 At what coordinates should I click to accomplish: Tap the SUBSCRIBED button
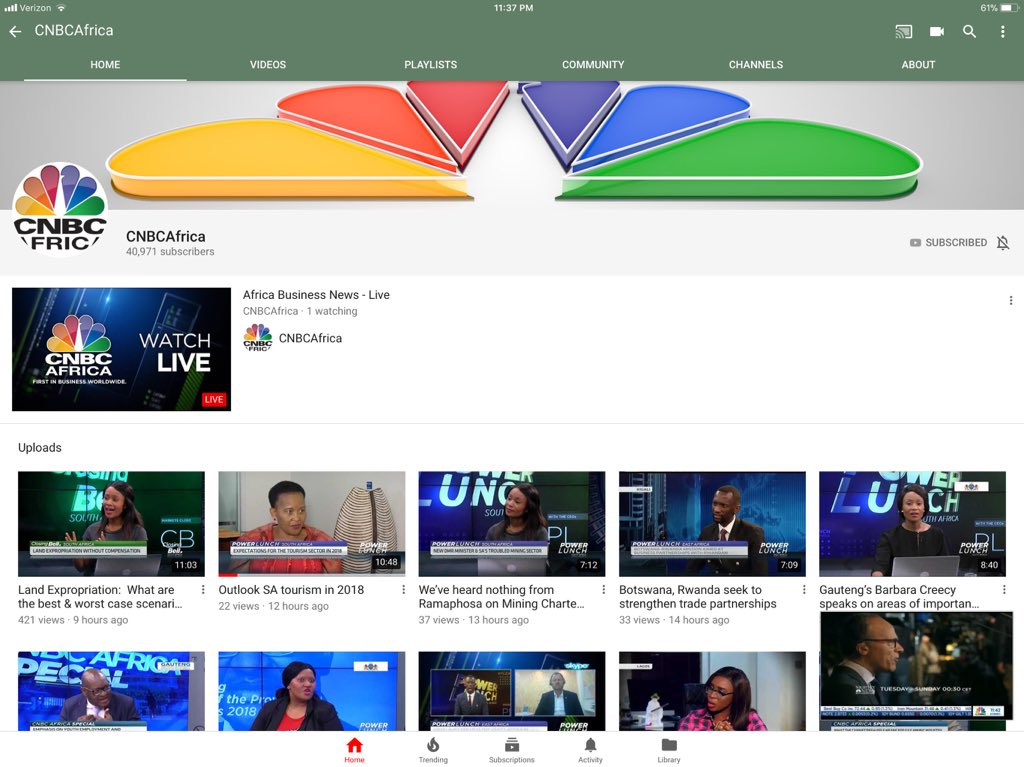point(948,242)
